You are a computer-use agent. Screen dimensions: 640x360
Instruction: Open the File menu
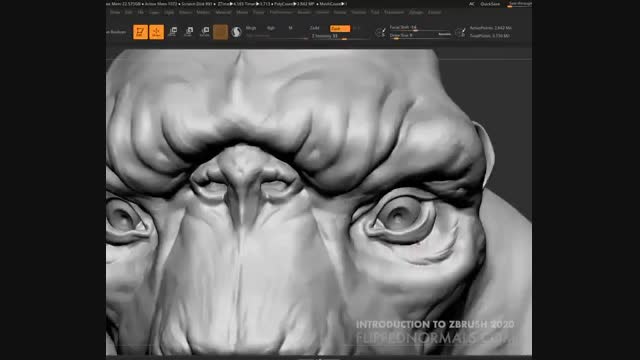click(140, 13)
